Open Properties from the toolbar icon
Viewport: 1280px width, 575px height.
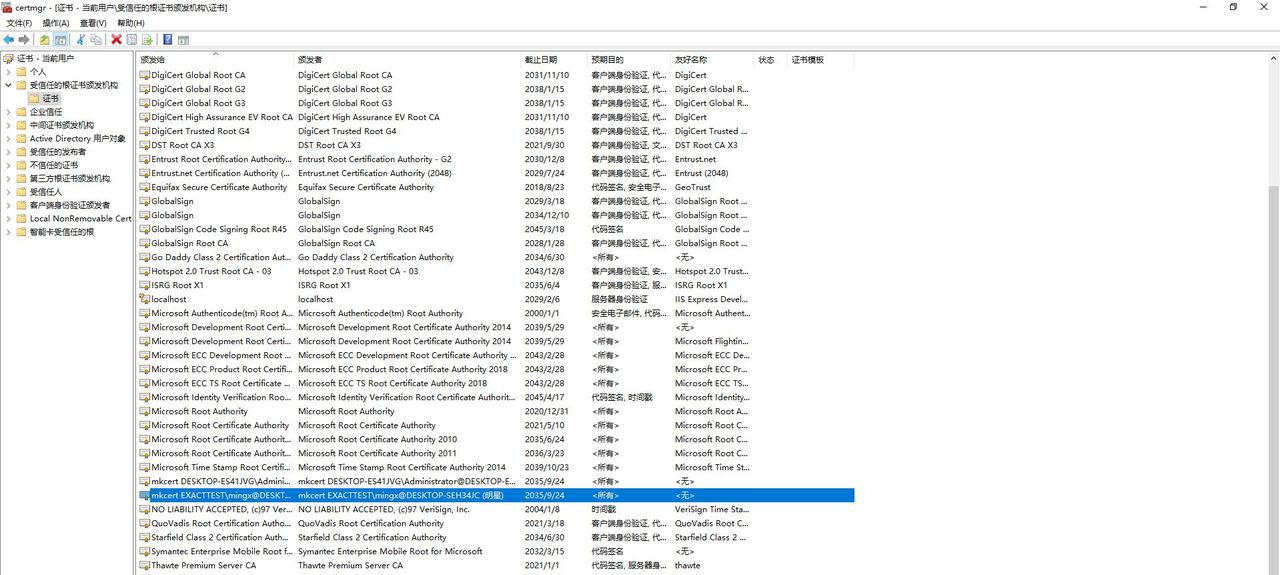click(x=132, y=40)
